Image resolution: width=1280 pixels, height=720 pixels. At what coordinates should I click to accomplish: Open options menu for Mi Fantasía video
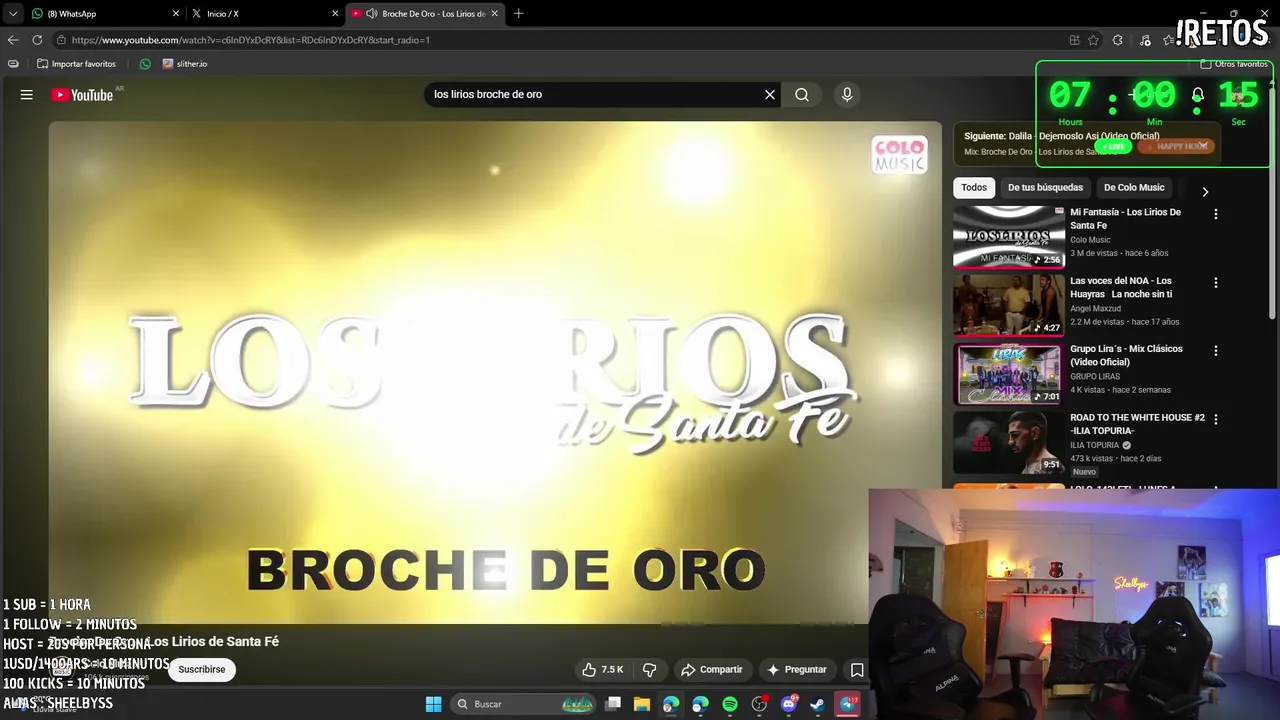coord(1216,214)
